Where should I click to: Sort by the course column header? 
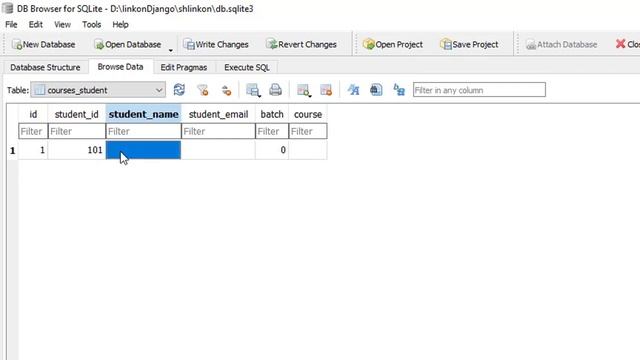click(x=308, y=114)
